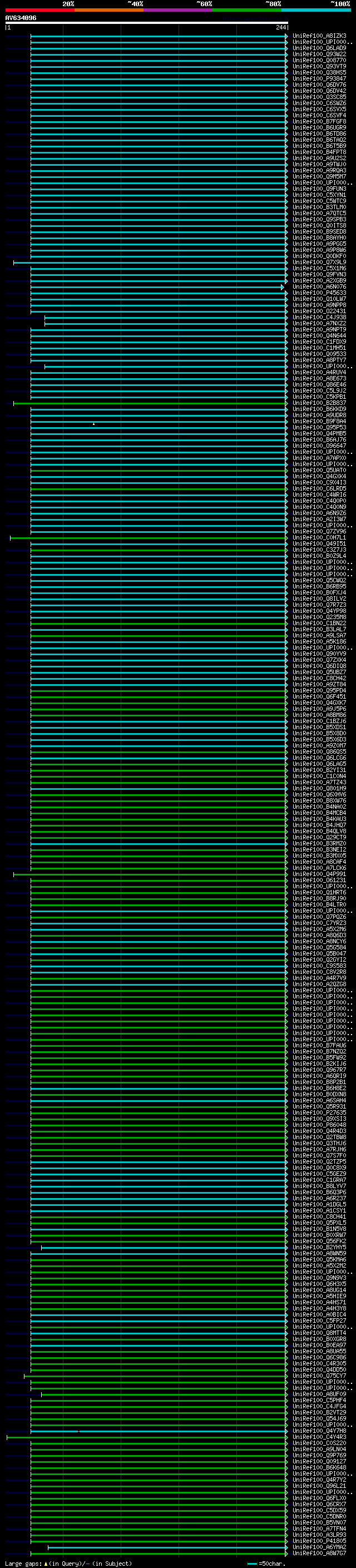This screenshot has height=1568, width=356.
Task: Select hit label UniRef100_B7FGF8
Action: (x=319, y=122)
